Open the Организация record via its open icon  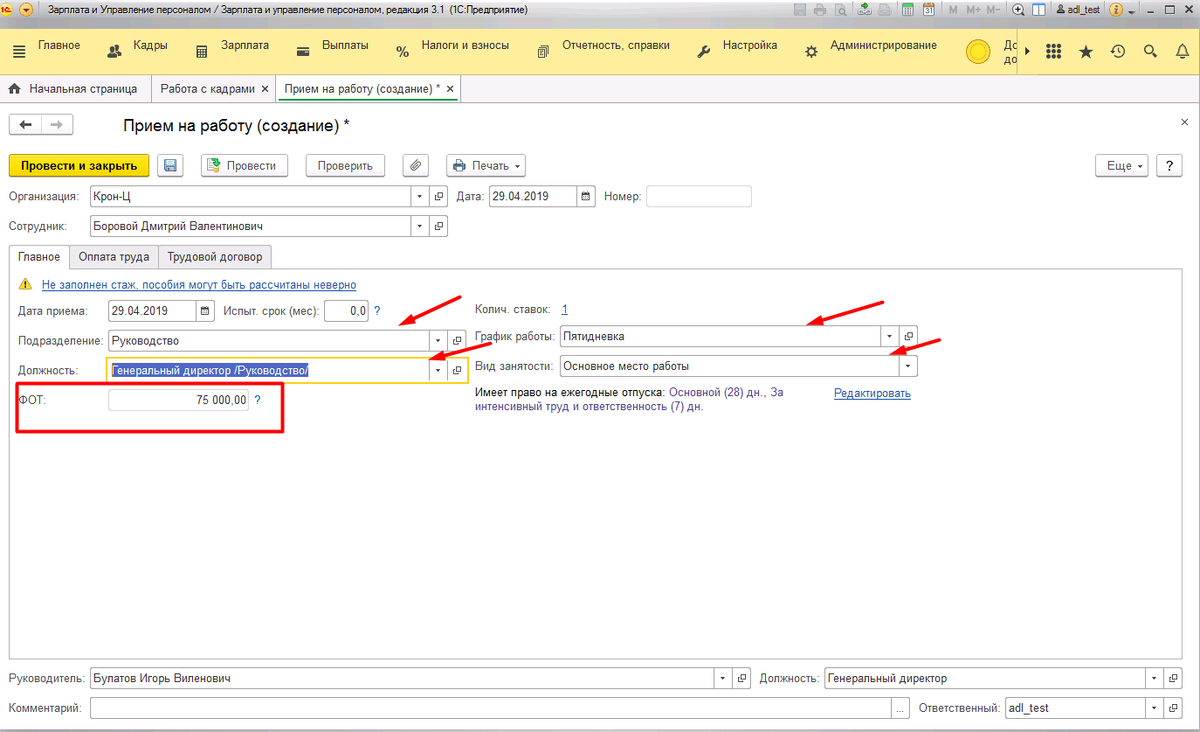coord(439,196)
